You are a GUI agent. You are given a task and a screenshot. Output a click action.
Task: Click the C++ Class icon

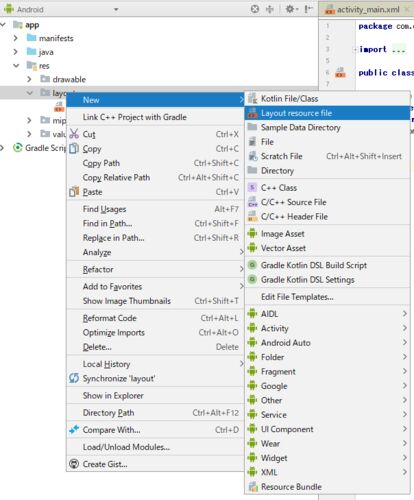point(253,188)
